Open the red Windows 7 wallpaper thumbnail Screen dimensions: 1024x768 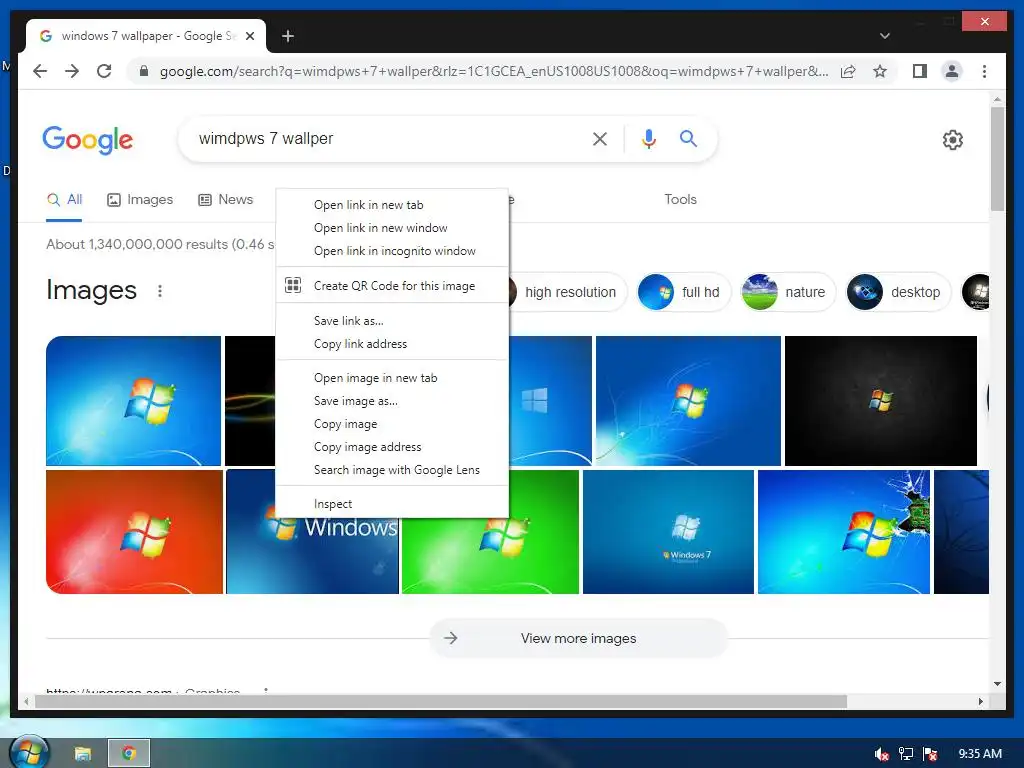(135, 532)
